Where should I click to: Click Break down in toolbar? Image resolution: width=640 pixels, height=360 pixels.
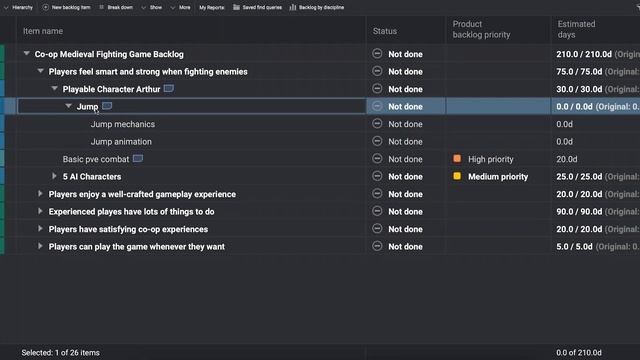116,7
